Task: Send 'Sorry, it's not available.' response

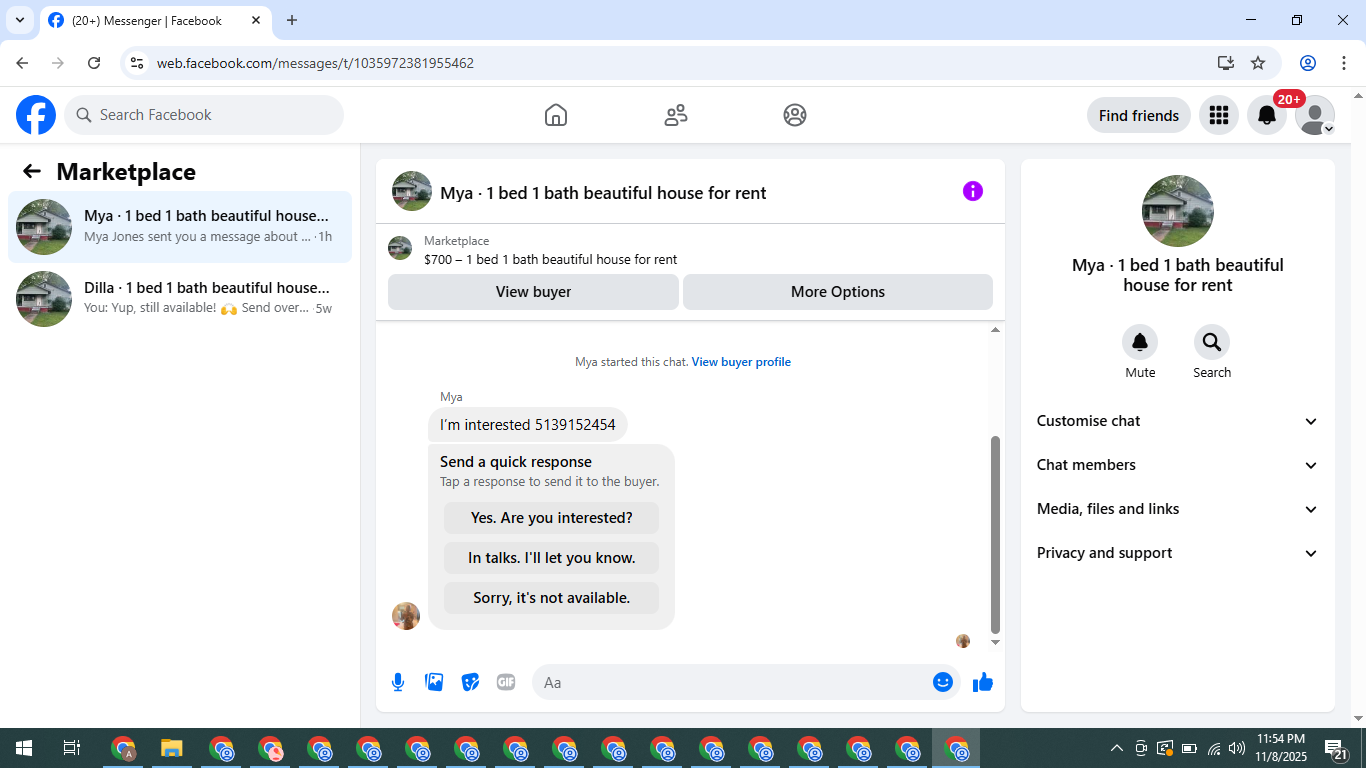Action: click(x=552, y=598)
